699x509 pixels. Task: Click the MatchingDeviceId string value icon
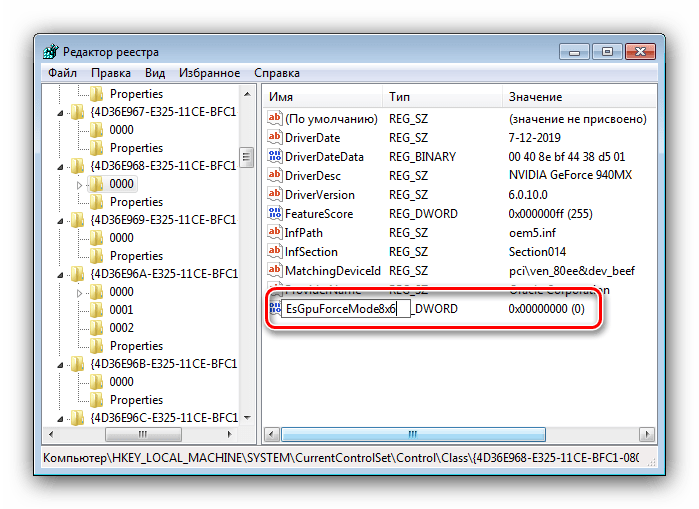click(x=275, y=270)
